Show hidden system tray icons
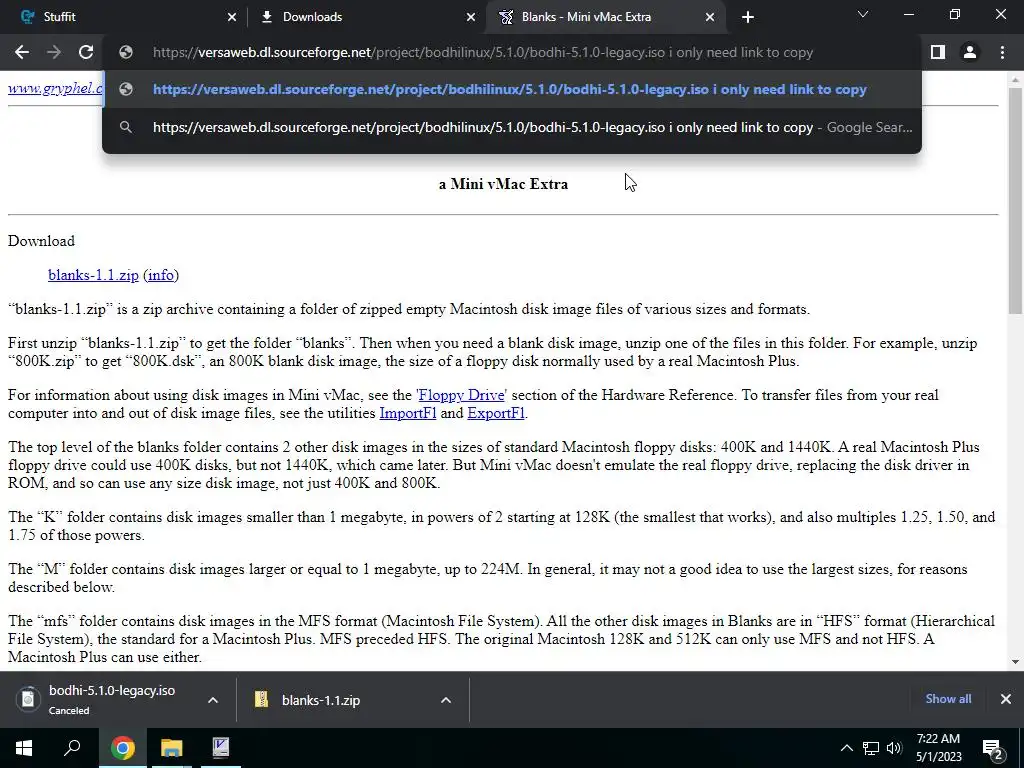 [x=846, y=748]
